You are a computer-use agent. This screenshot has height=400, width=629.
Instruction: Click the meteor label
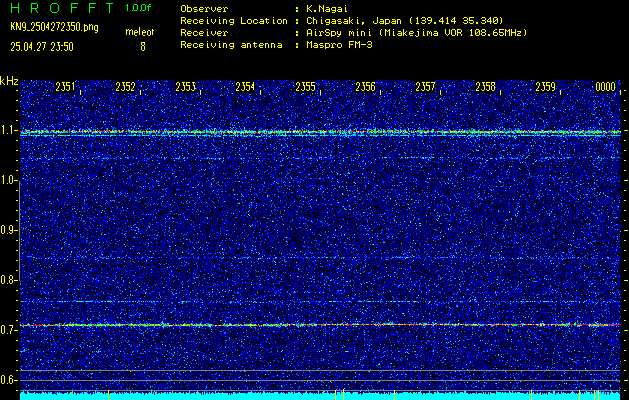click(140, 32)
